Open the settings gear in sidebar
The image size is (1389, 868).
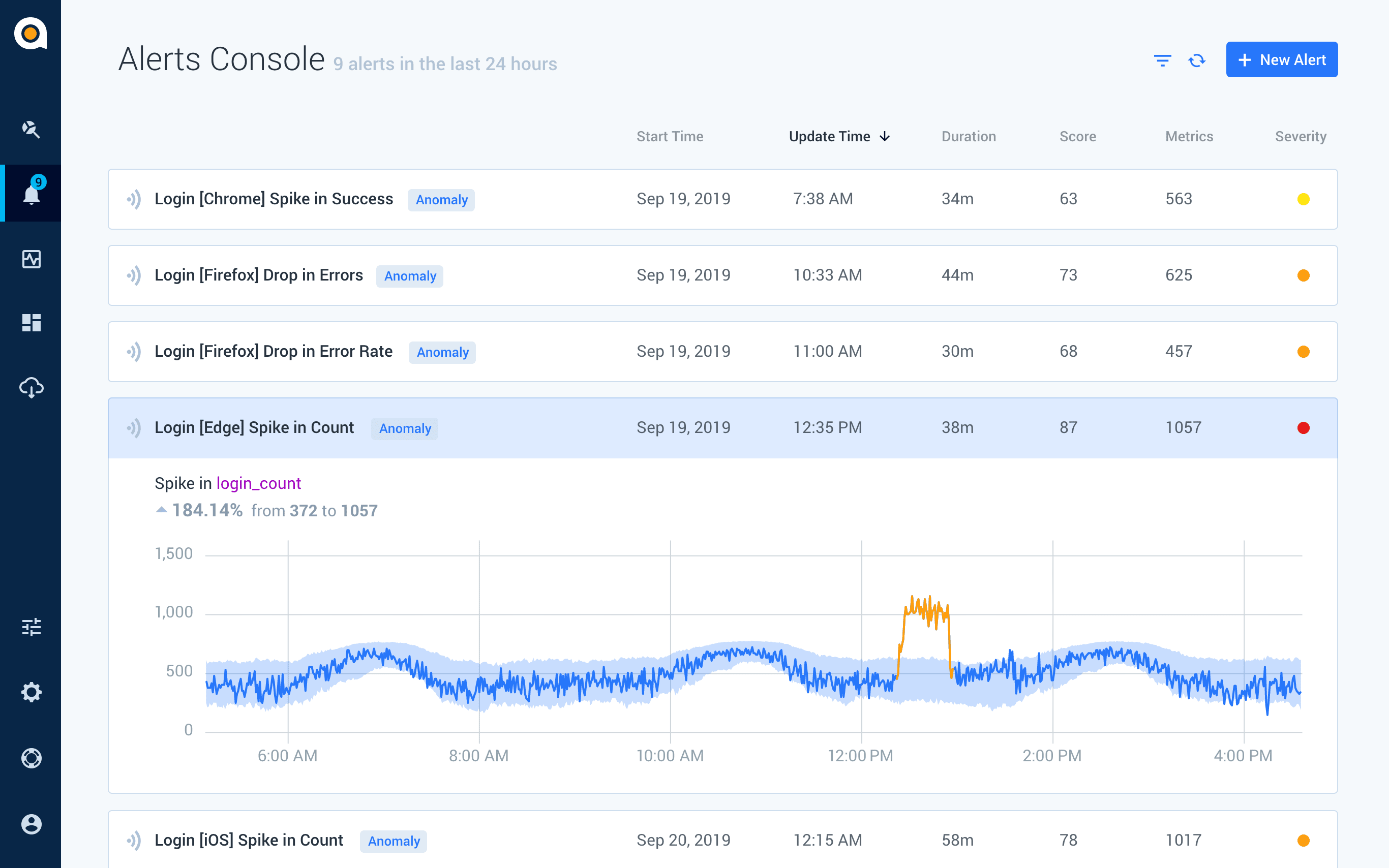coord(31,692)
